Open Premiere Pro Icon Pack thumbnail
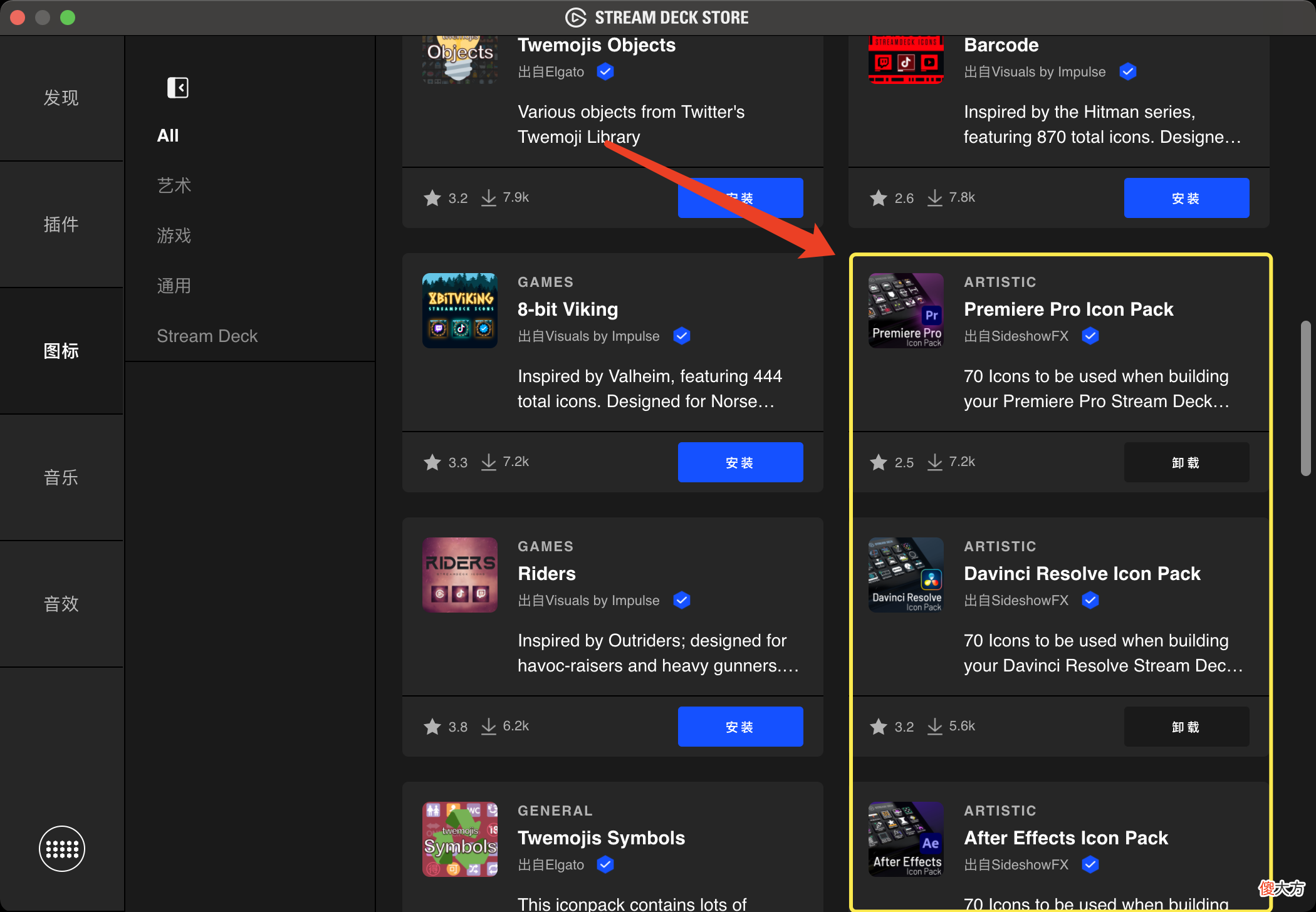Viewport: 1316px width, 912px height. coord(906,311)
